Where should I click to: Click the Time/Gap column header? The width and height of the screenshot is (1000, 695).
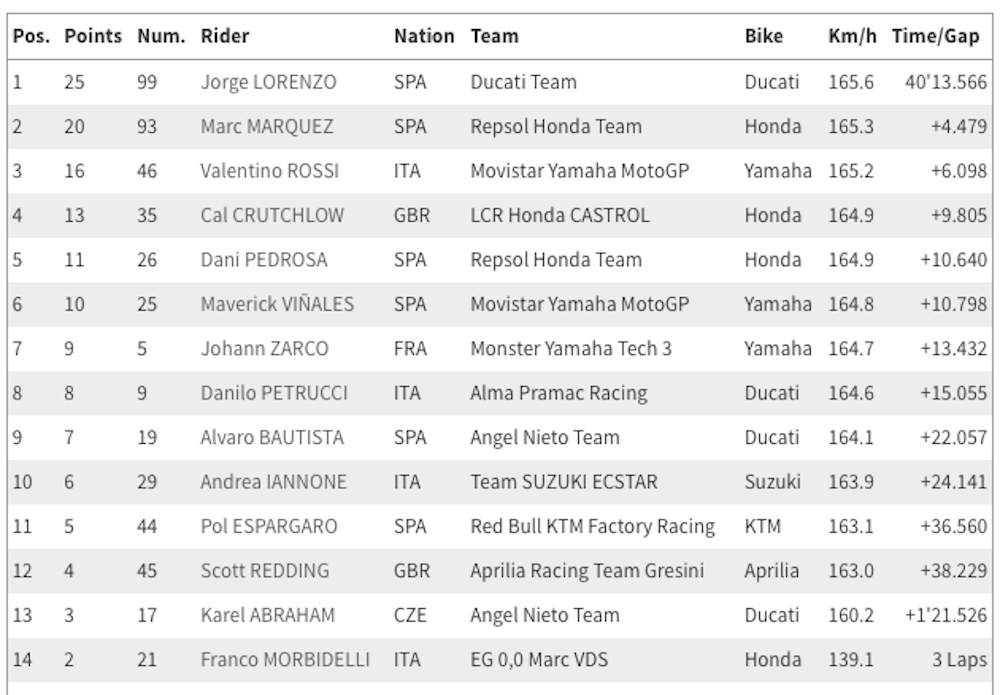(x=942, y=37)
